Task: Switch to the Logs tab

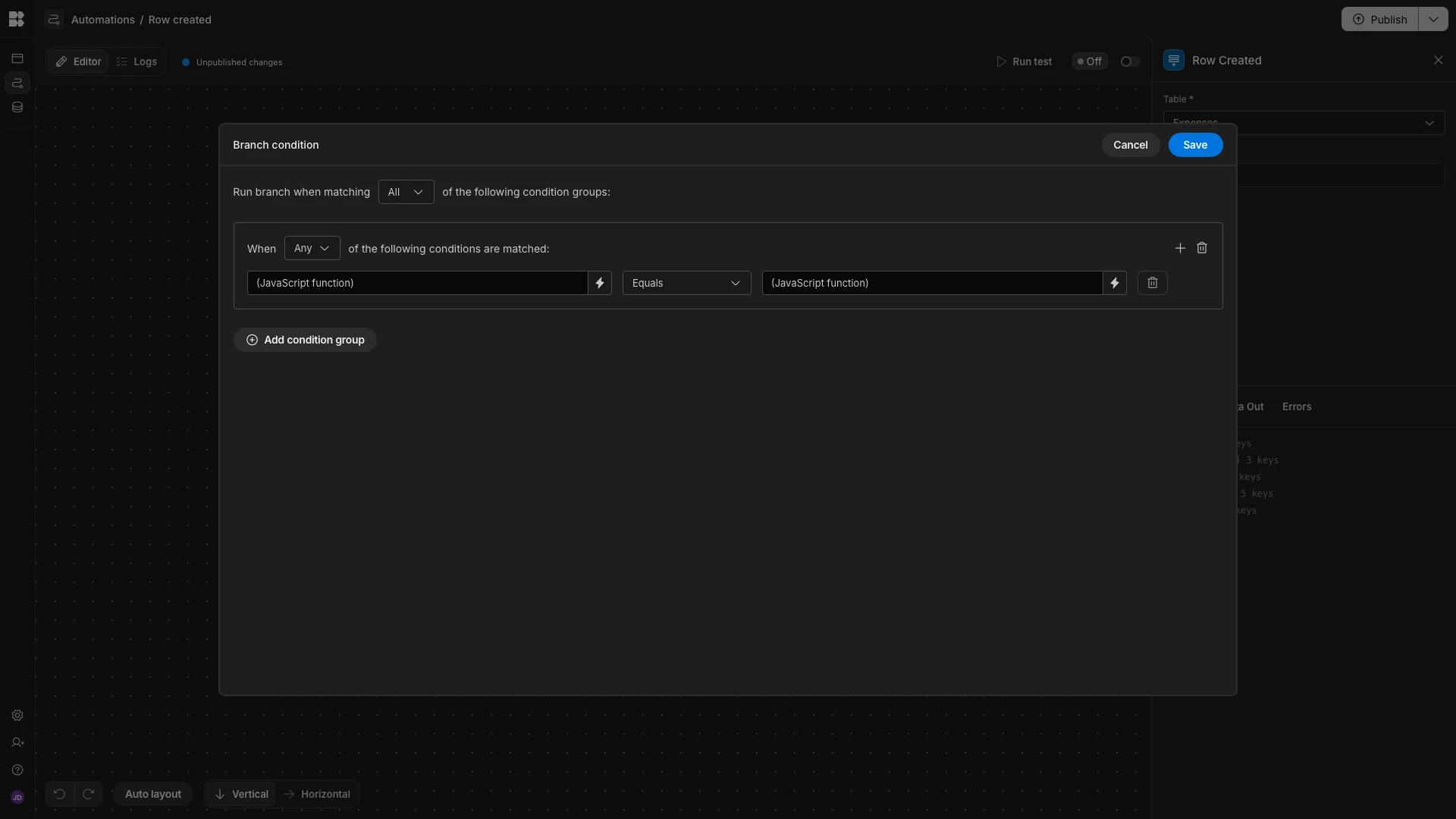Action: coord(137,61)
